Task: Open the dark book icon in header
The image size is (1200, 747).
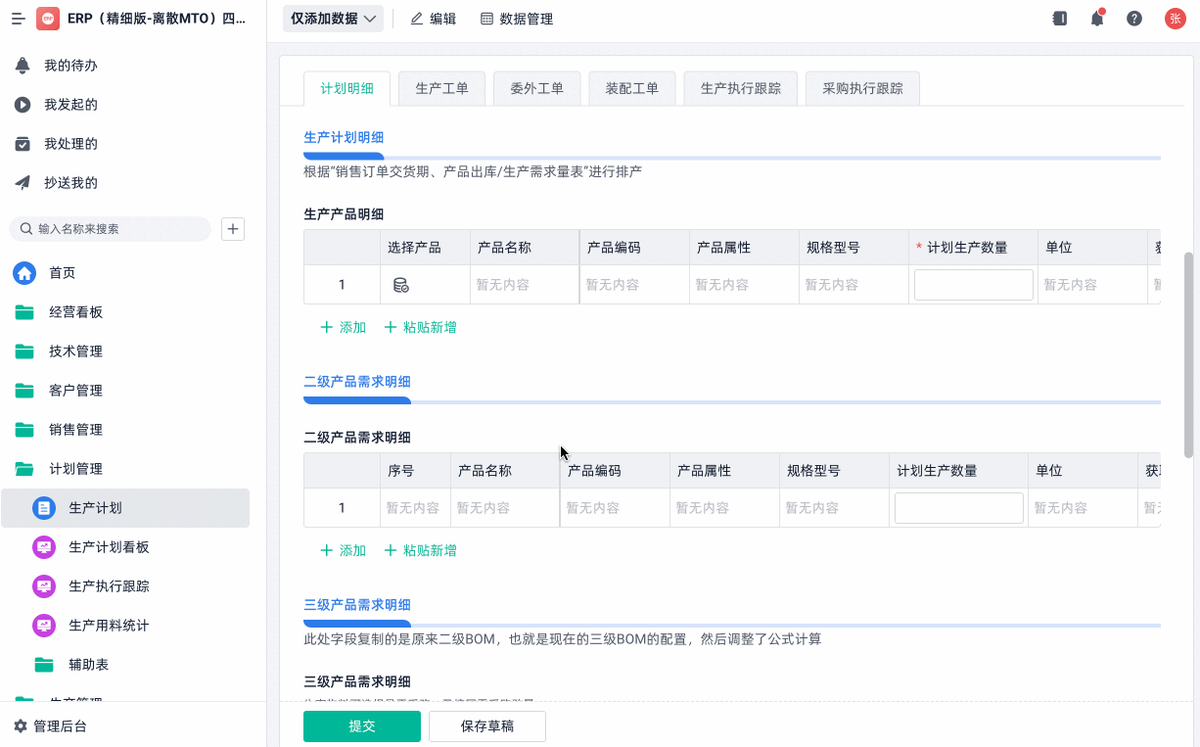Action: (1060, 18)
